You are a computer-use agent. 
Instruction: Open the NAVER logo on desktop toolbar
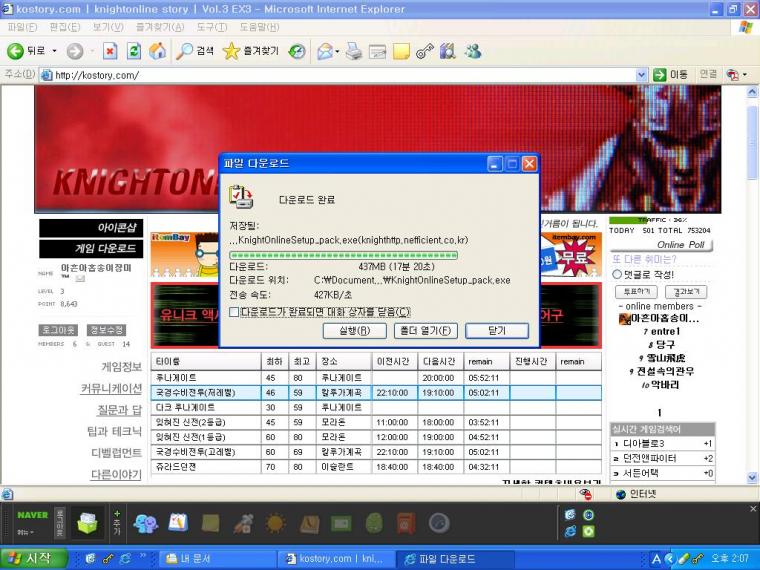click(32, 515)
